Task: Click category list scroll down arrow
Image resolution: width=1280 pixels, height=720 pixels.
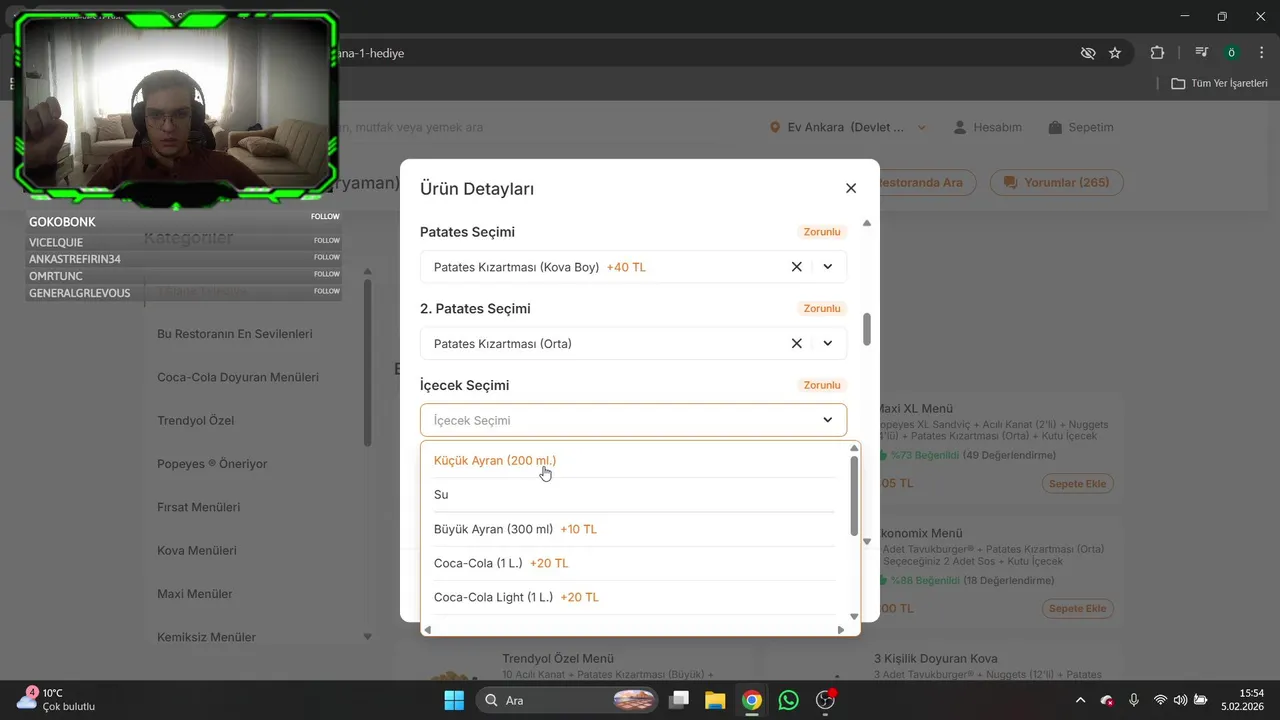Action: point(367,636)
